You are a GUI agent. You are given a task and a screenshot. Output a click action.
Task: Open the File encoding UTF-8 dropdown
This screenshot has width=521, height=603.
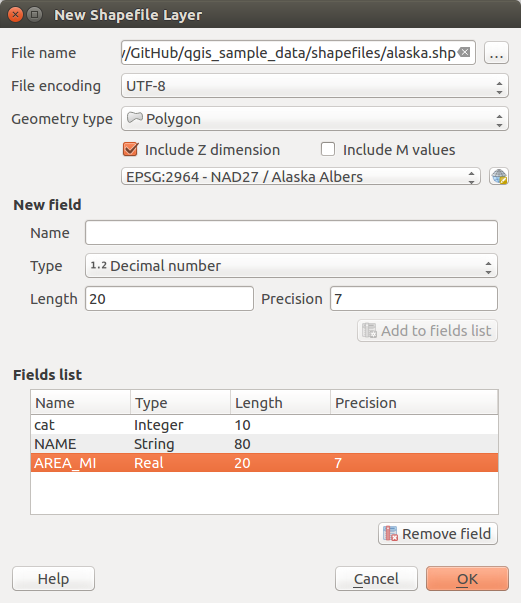click(315, 86)
